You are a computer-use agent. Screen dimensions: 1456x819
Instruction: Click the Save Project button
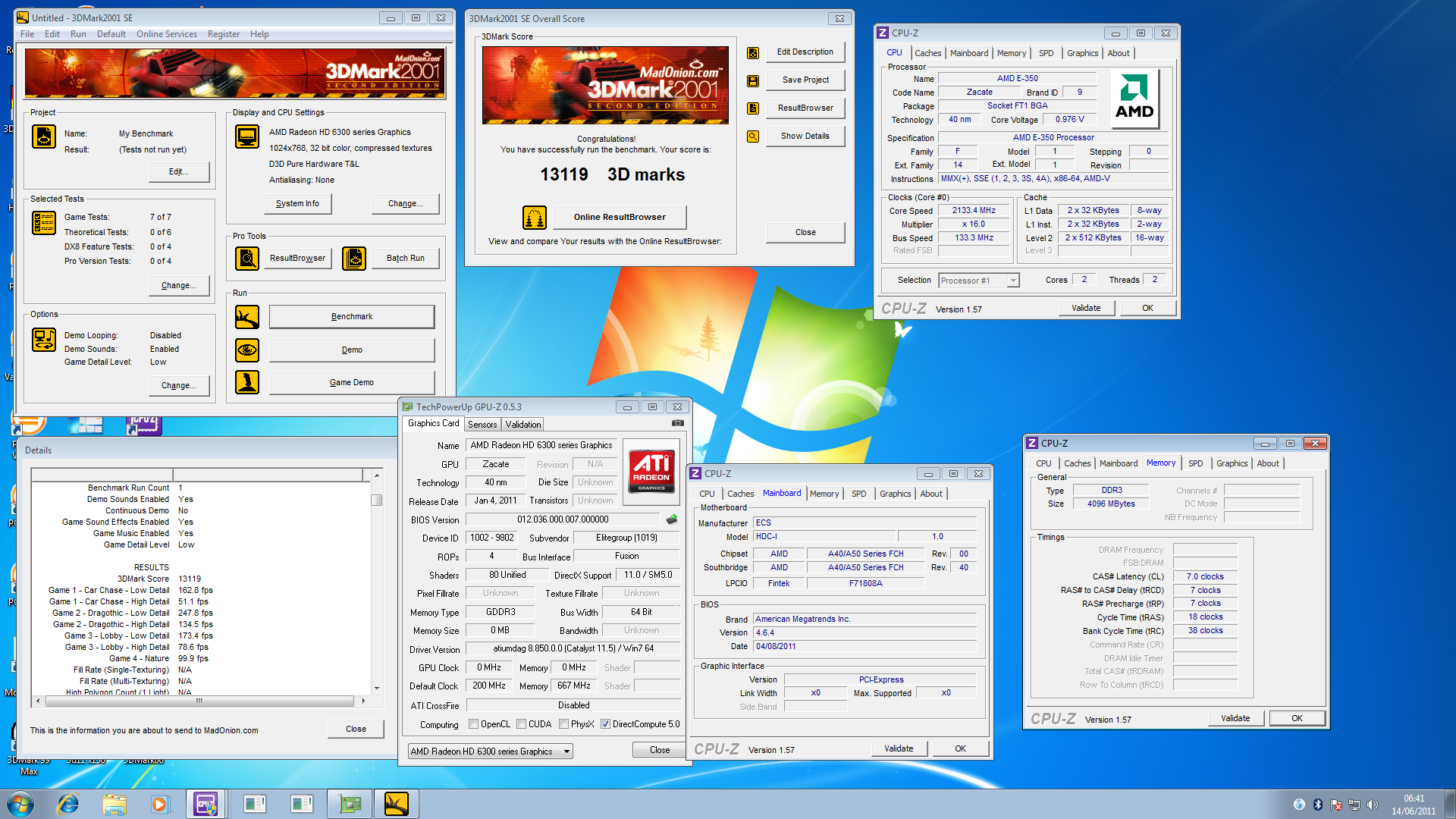[x=805, y=80]
